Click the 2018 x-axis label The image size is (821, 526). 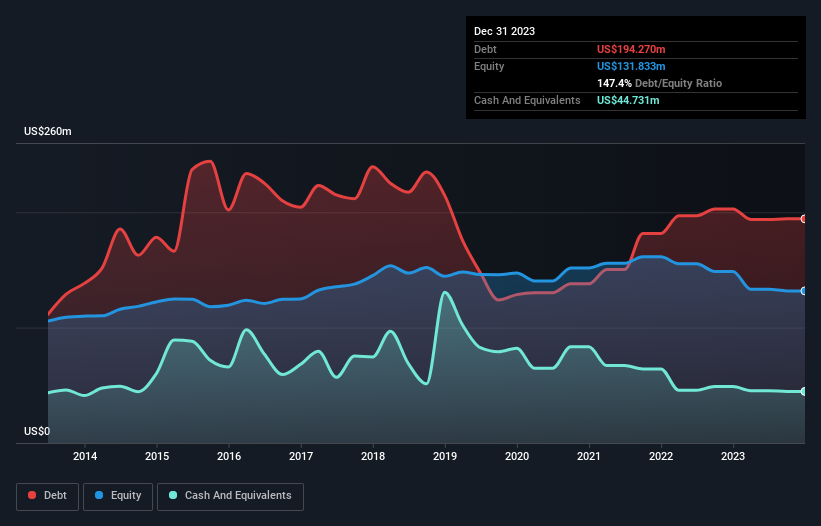click(x=373, y=456)
